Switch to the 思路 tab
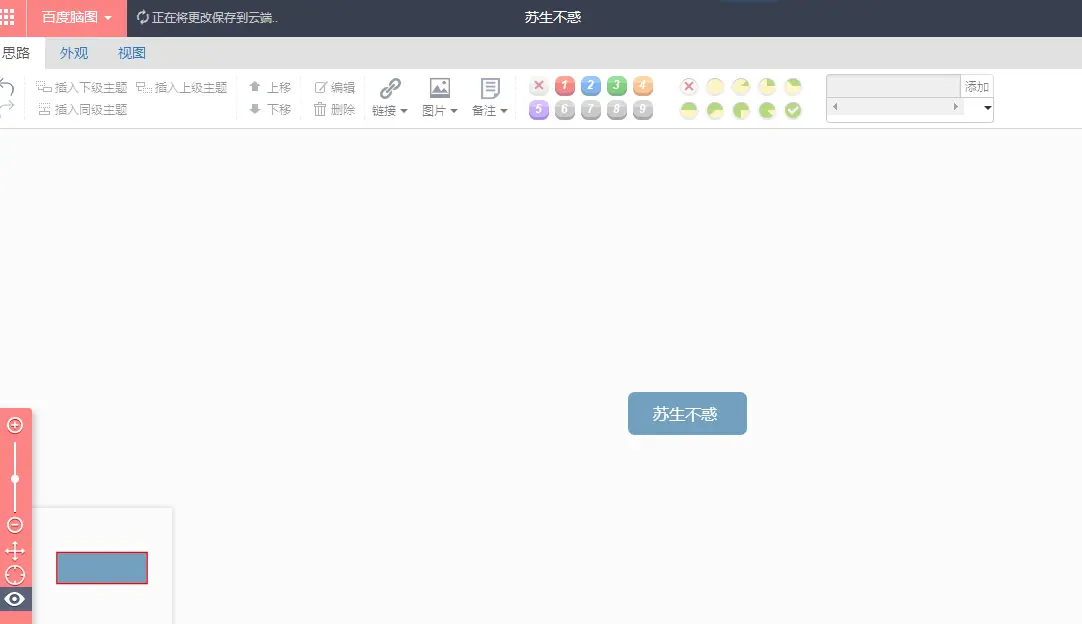The width and height of the screenshot is (1082, 624). (17, 53)
